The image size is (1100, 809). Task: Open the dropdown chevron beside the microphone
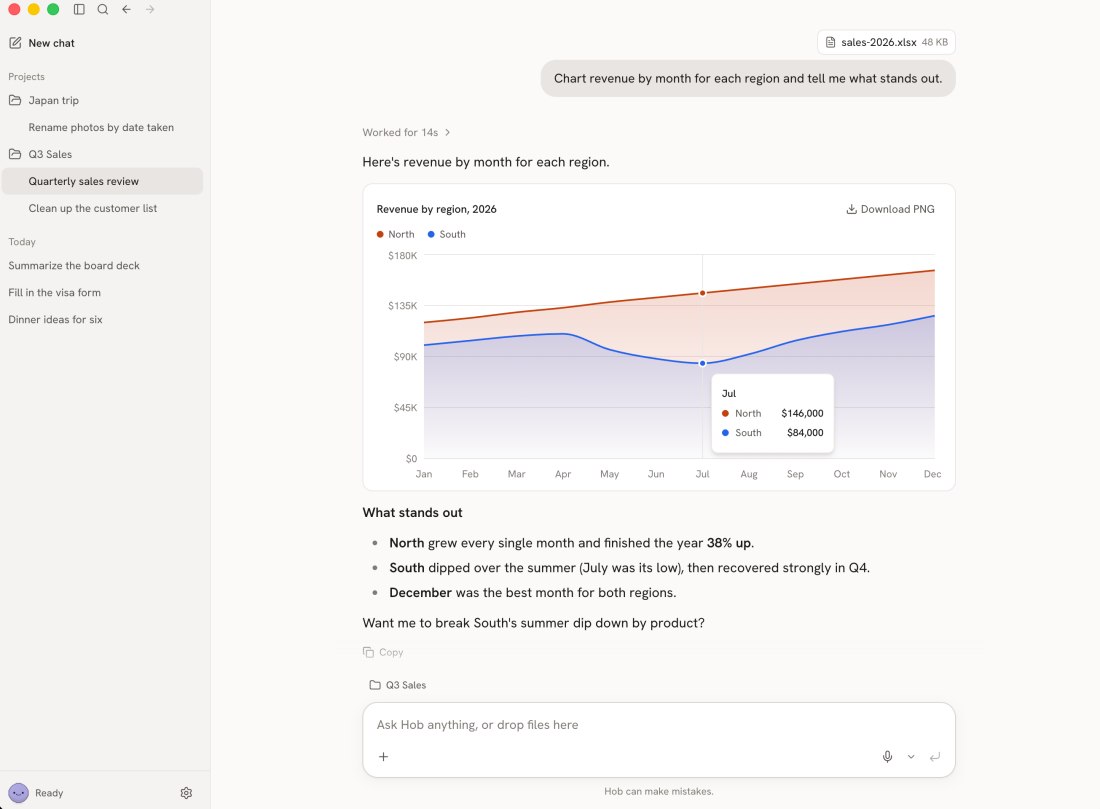[x=911, y=756]
